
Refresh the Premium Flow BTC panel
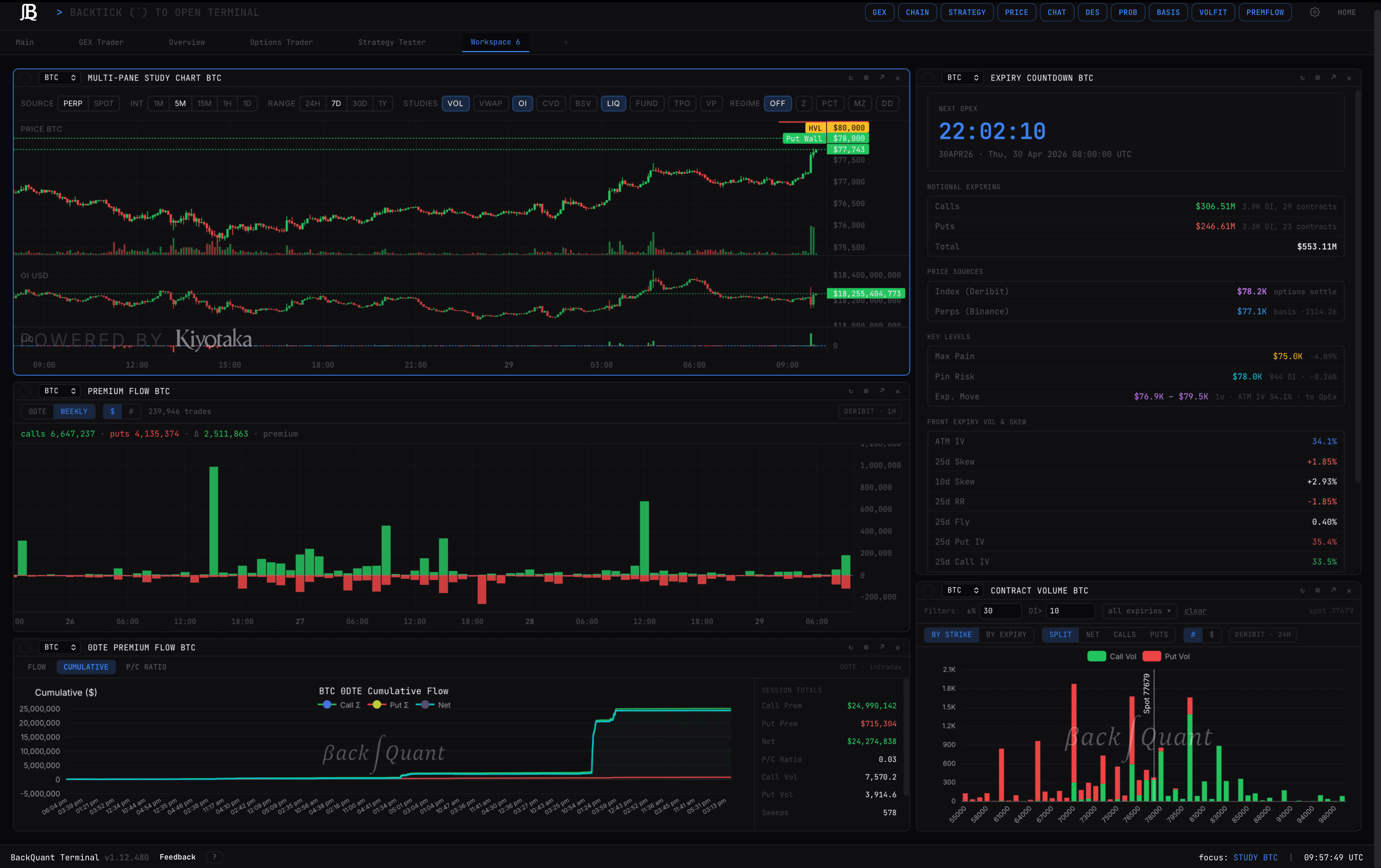(850, 391)
